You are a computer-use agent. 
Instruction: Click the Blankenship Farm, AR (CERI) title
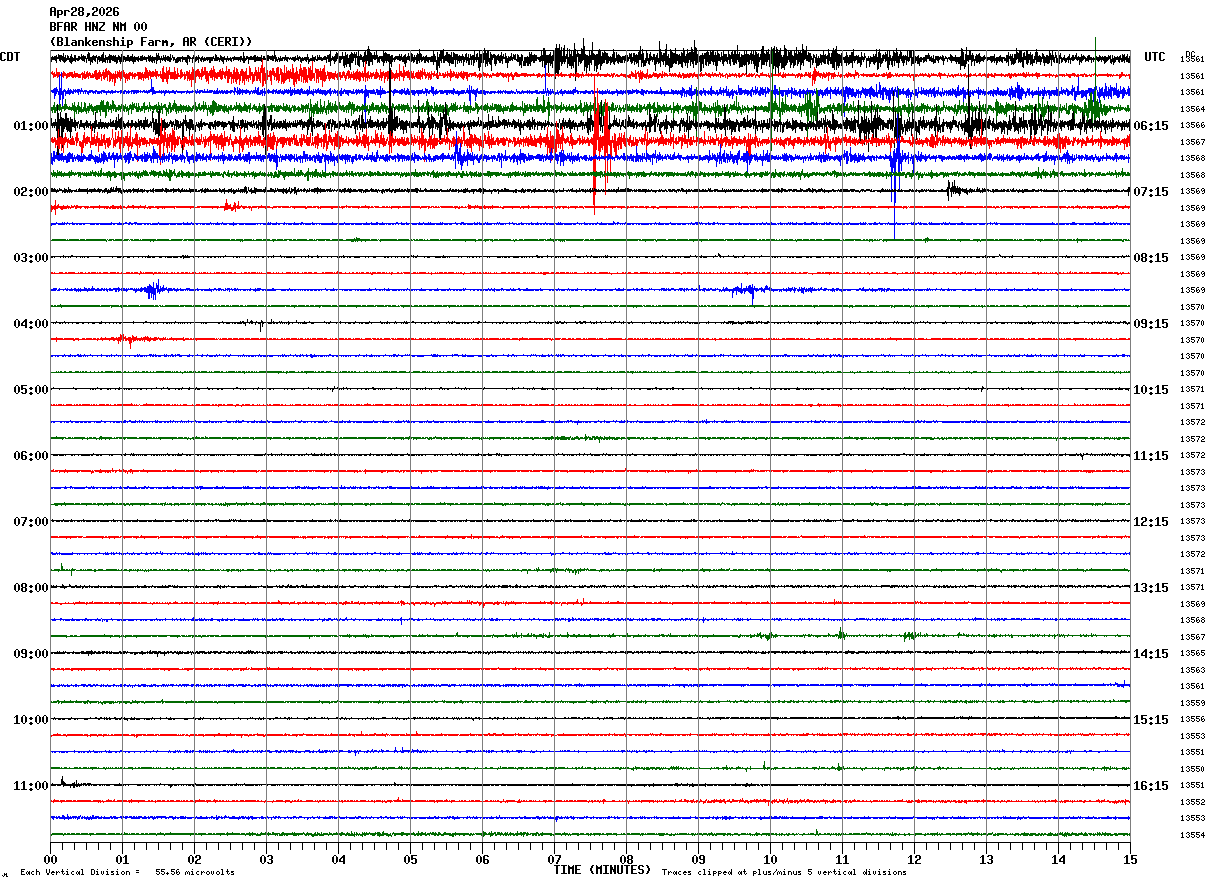151,42
